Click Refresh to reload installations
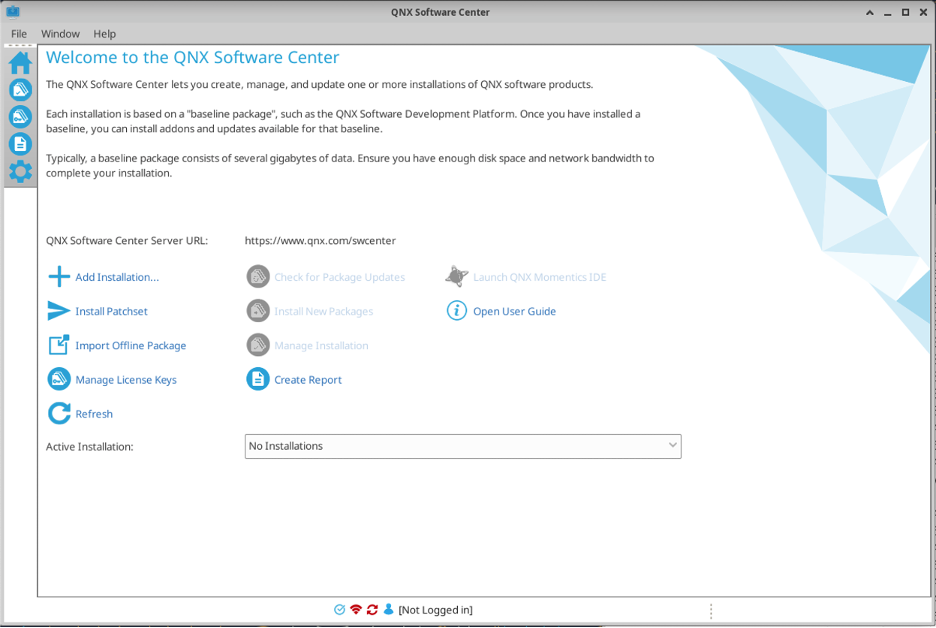 click(x=94, y=414)
